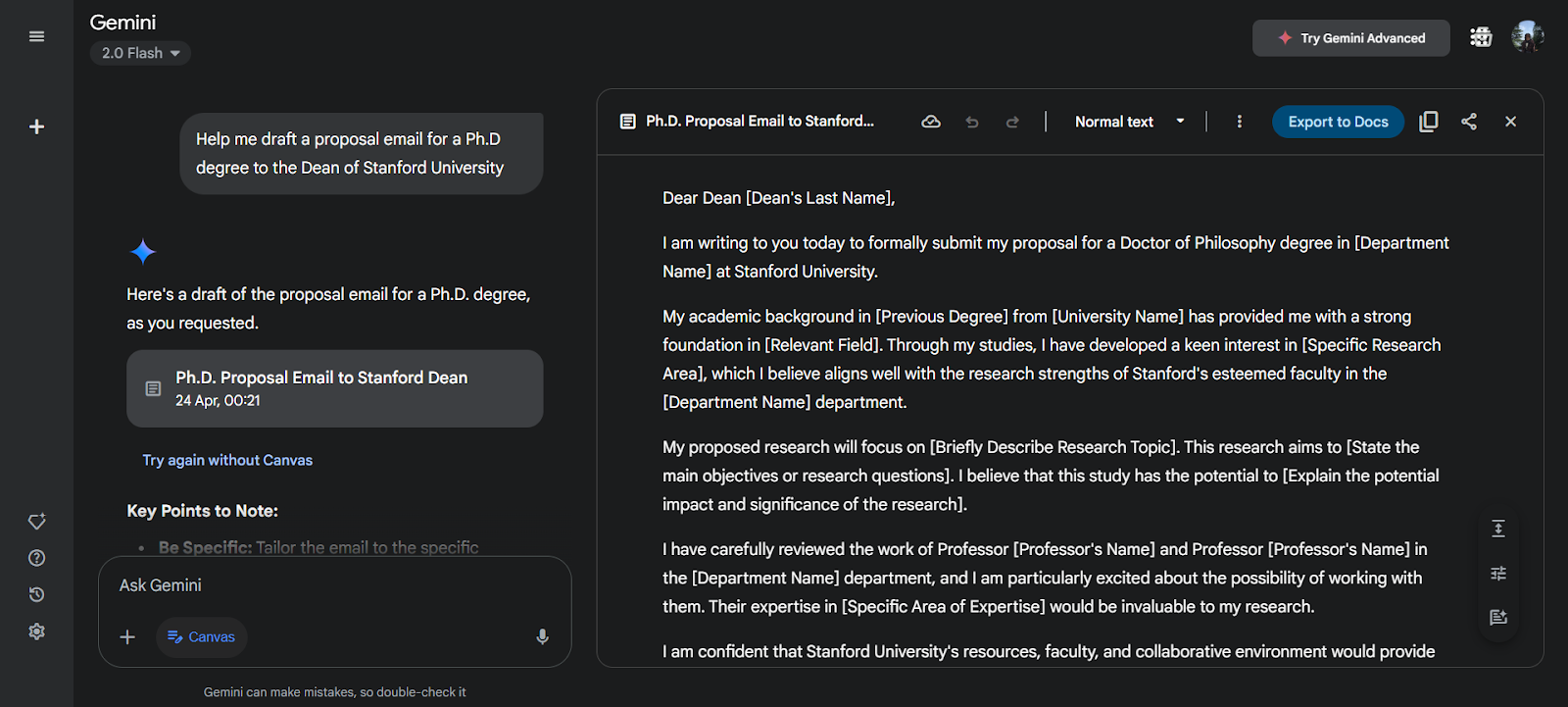Click '24 Apr, 00:21' timestamp on card

218,401
